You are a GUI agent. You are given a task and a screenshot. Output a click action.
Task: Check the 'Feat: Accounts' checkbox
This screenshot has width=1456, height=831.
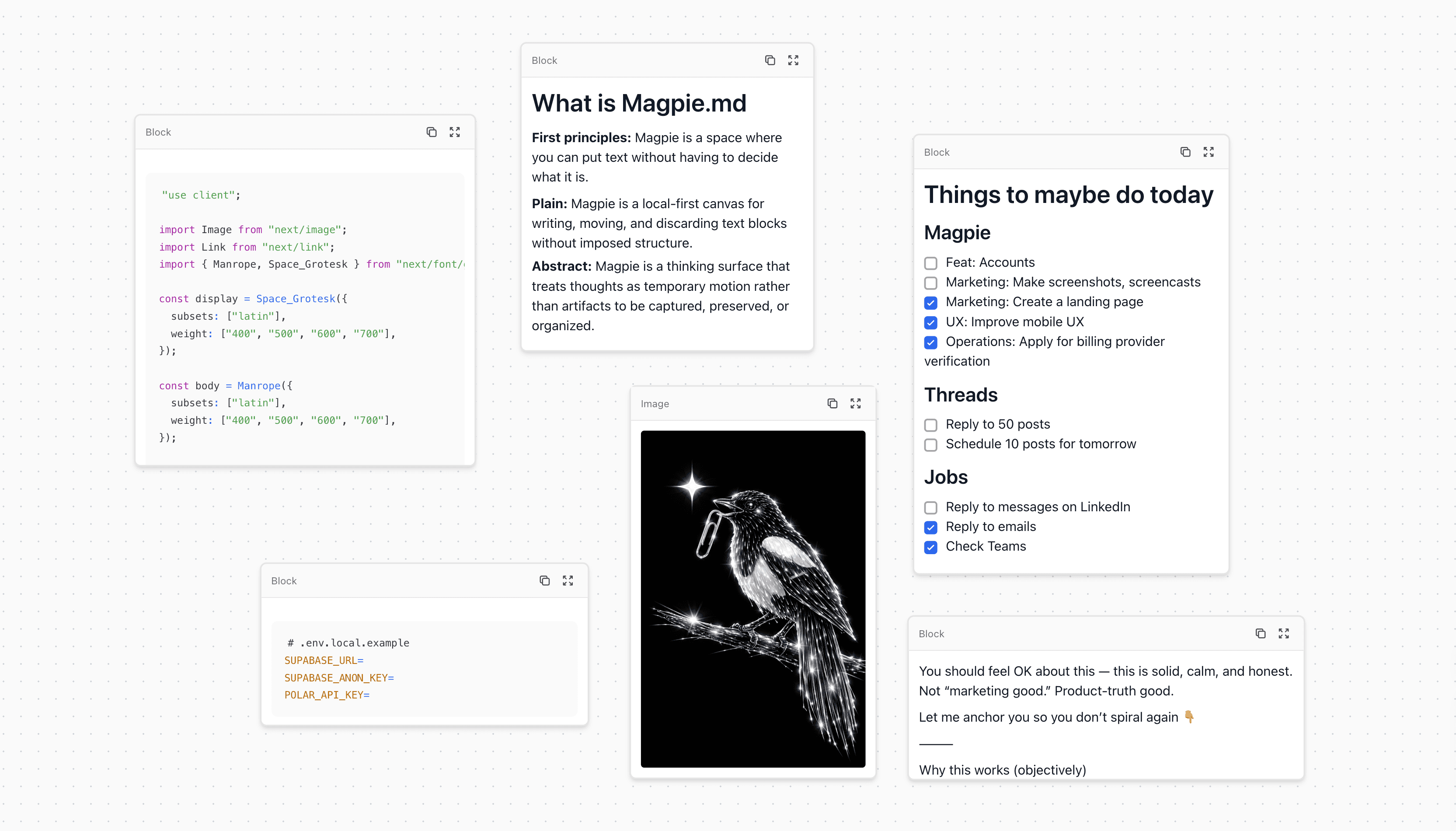[930, 263]
